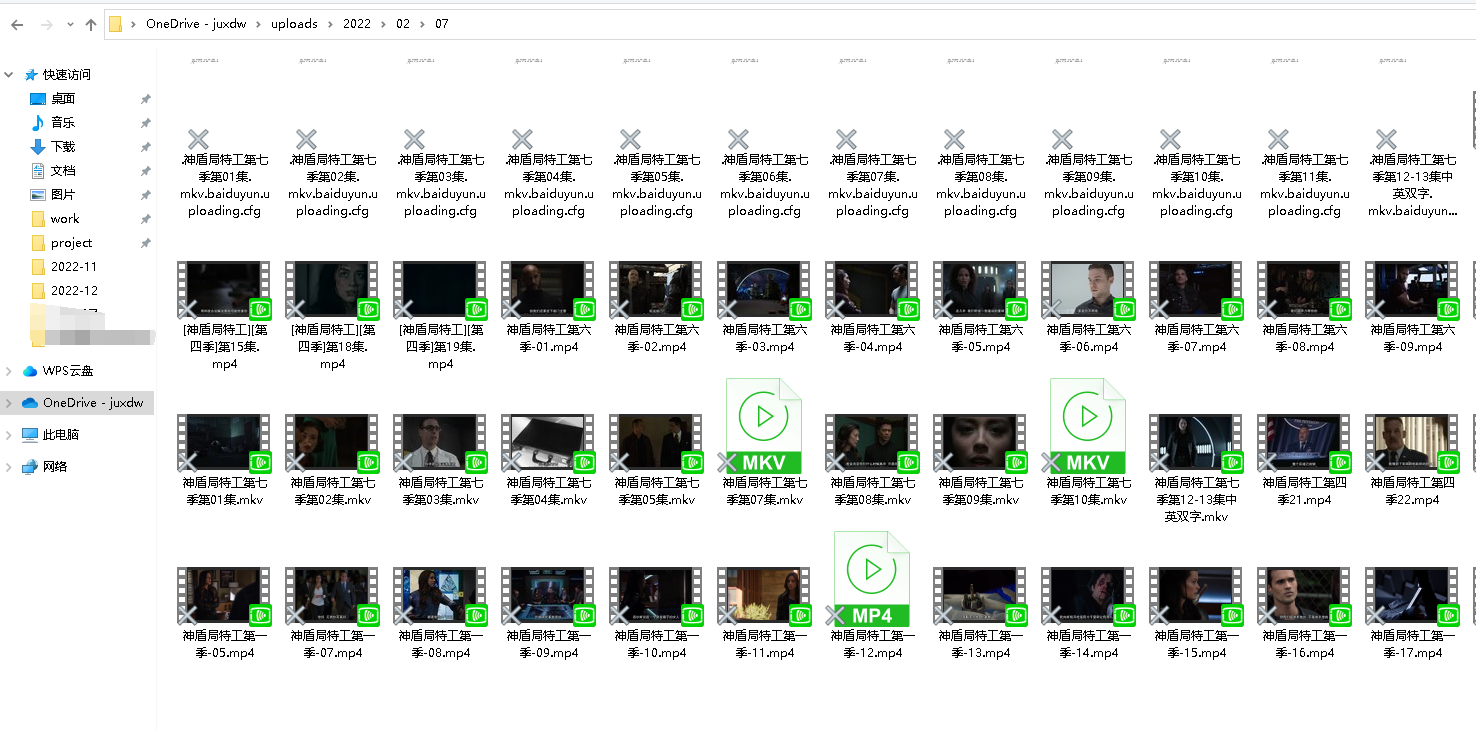Go back using the back arrow
The image size is (1476, 731).
19,24
